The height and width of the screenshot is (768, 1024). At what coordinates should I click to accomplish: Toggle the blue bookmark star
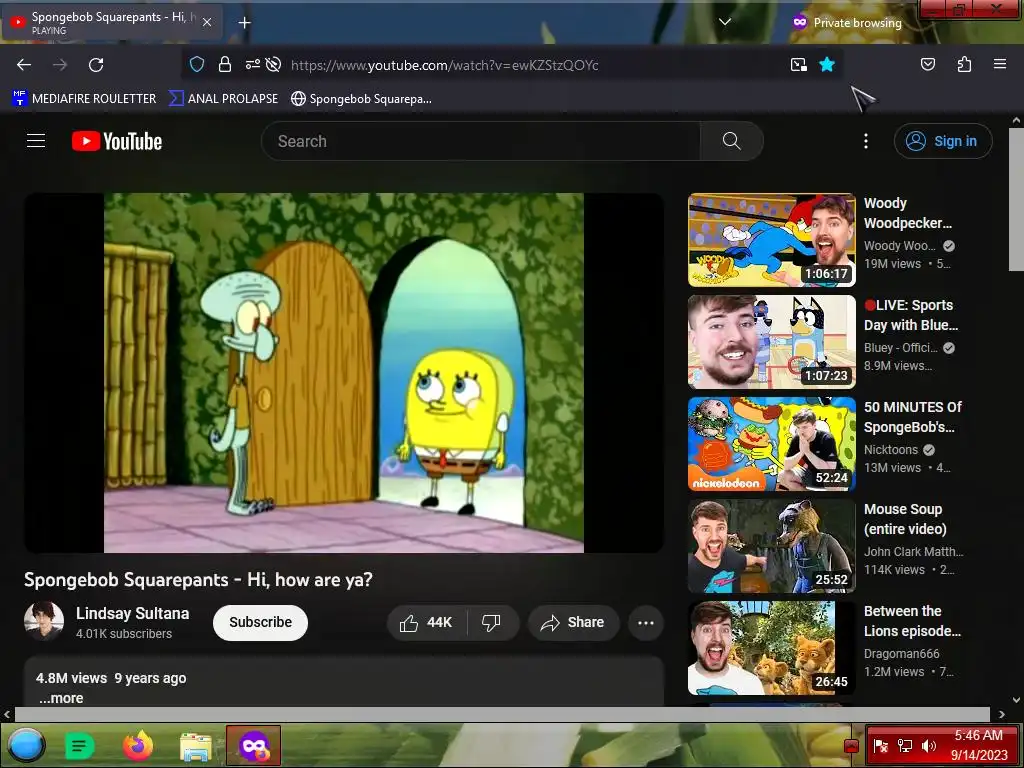pyautogui.click(x=827, y=64)
